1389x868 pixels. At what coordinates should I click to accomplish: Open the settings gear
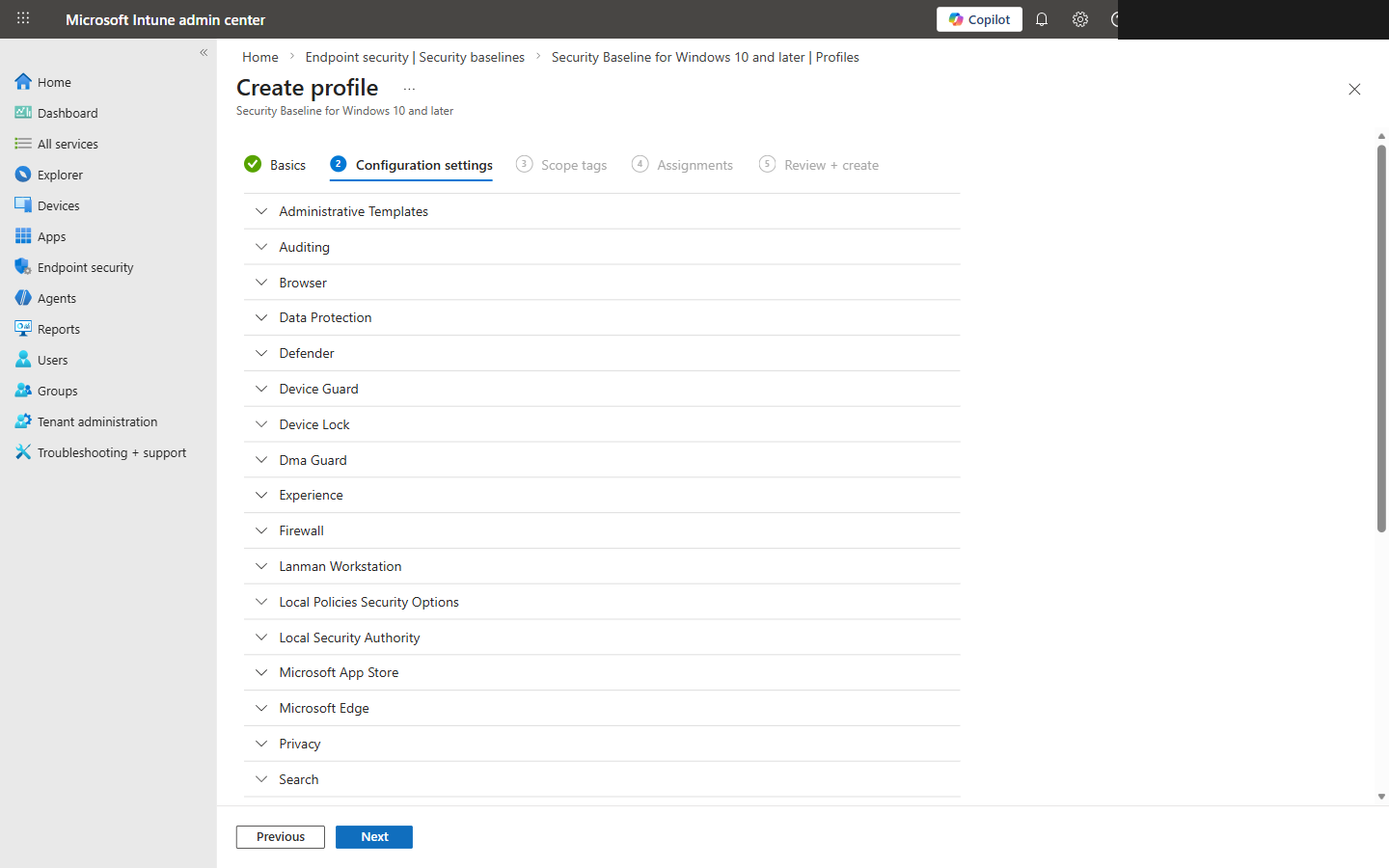tap(1079, 19)
